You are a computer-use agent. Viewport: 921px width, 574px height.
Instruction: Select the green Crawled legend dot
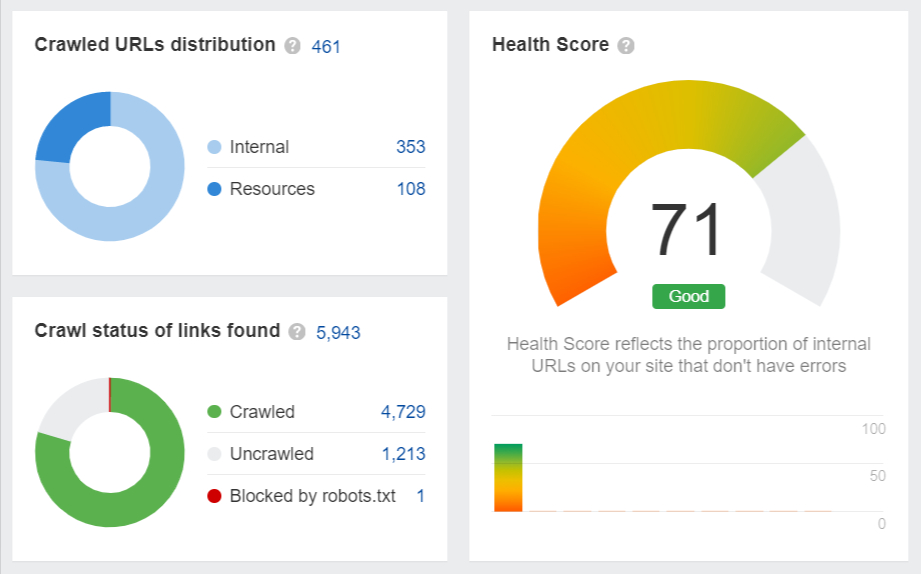[x=214, y=412]
